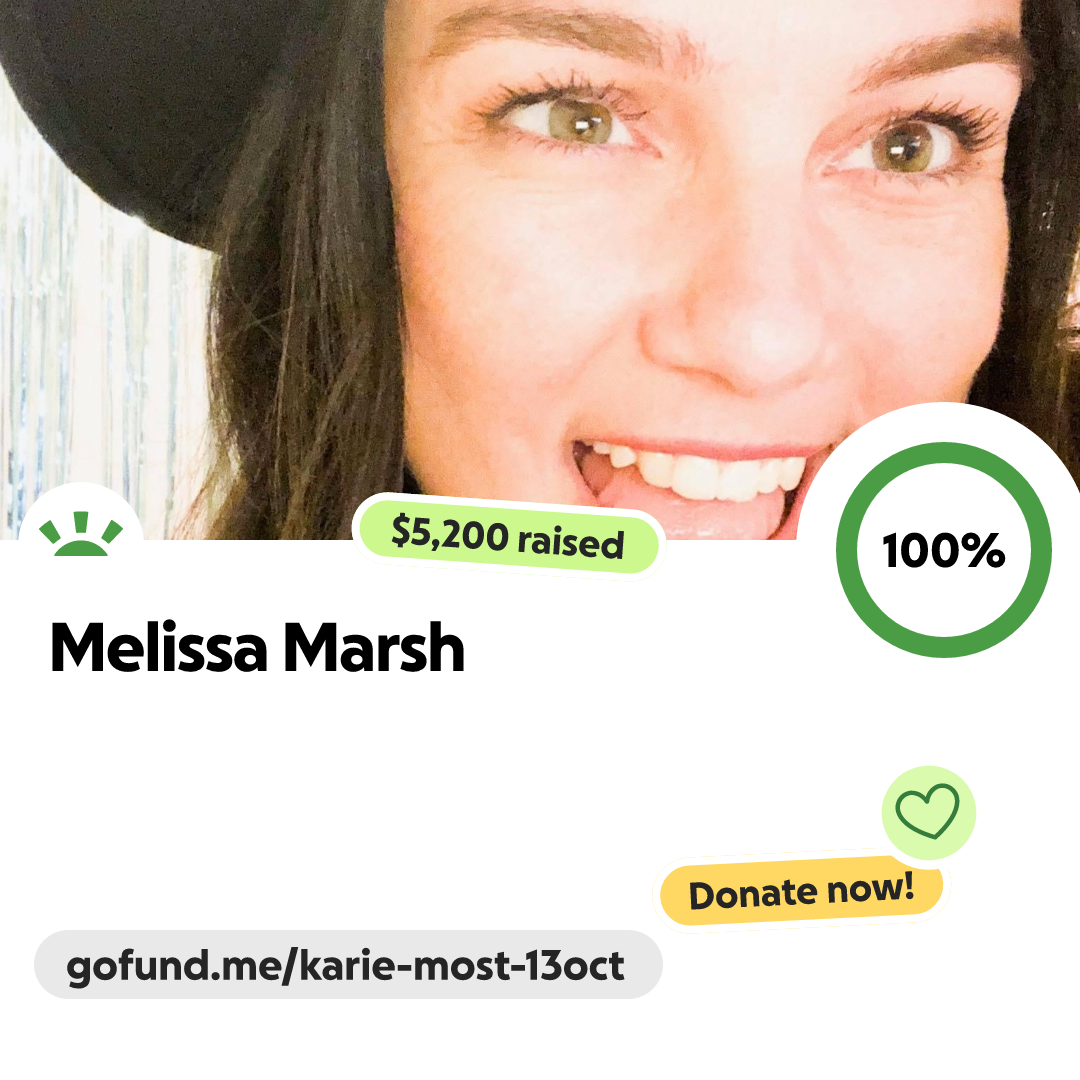Tap the green heart icon

tap(927, 811)
